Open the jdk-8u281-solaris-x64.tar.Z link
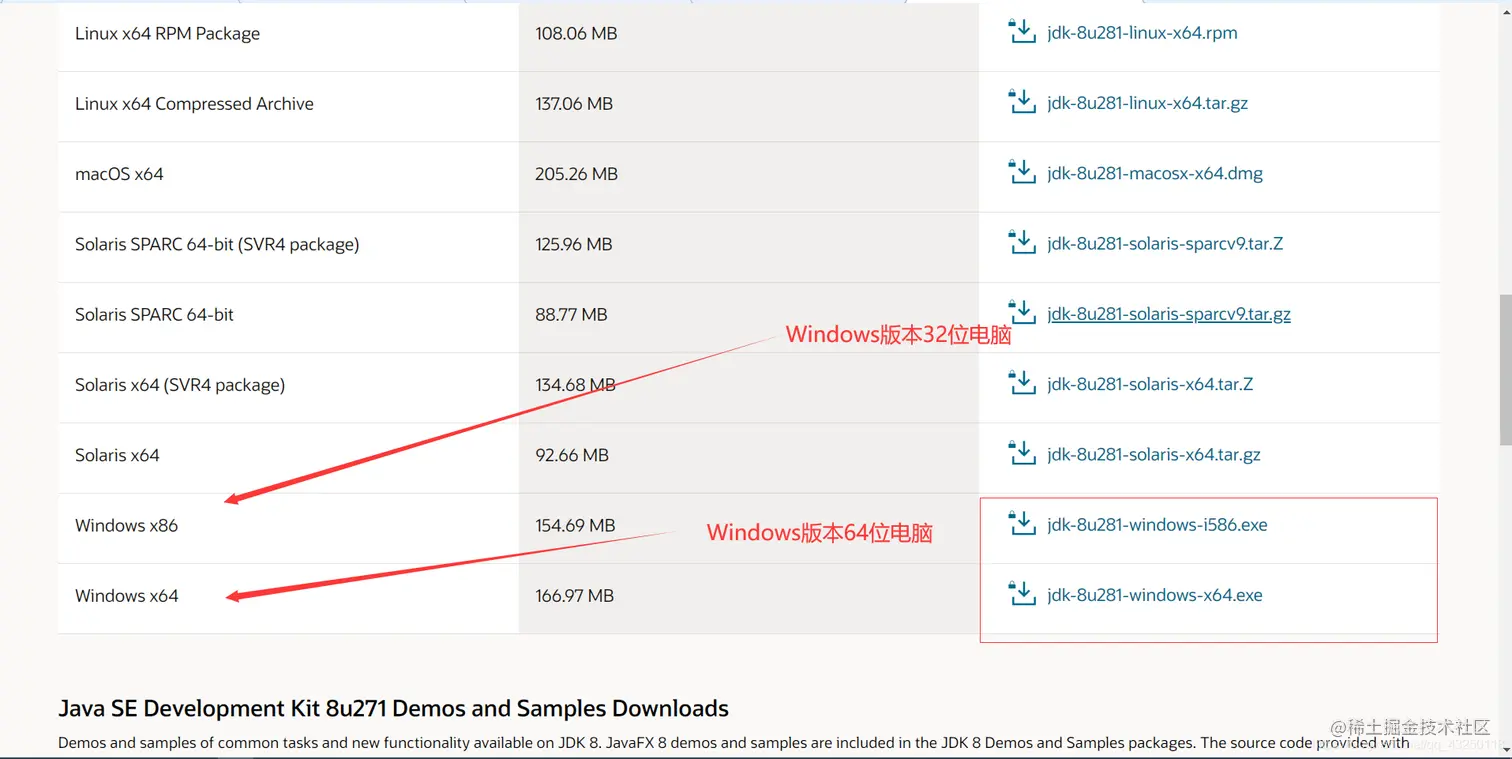Viewport: 1512px width, 759px height. (1150, 384)
